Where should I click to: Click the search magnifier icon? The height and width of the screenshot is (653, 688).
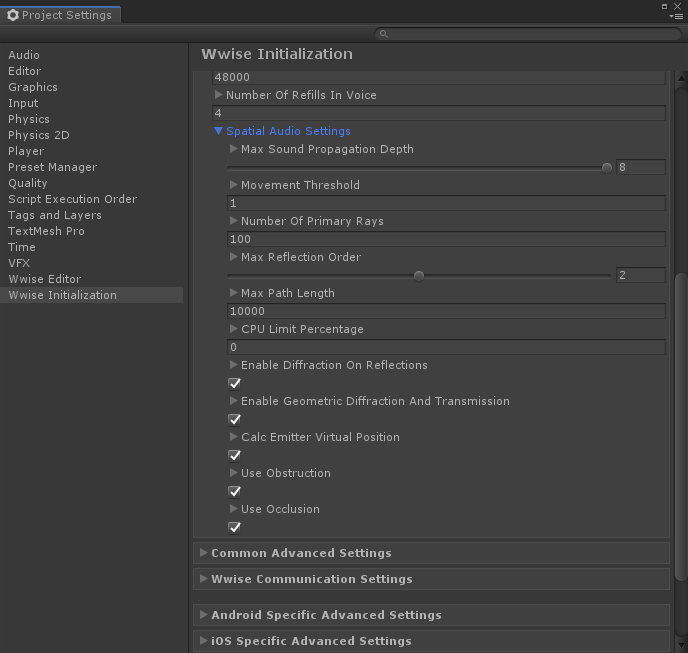coord(383,34)
